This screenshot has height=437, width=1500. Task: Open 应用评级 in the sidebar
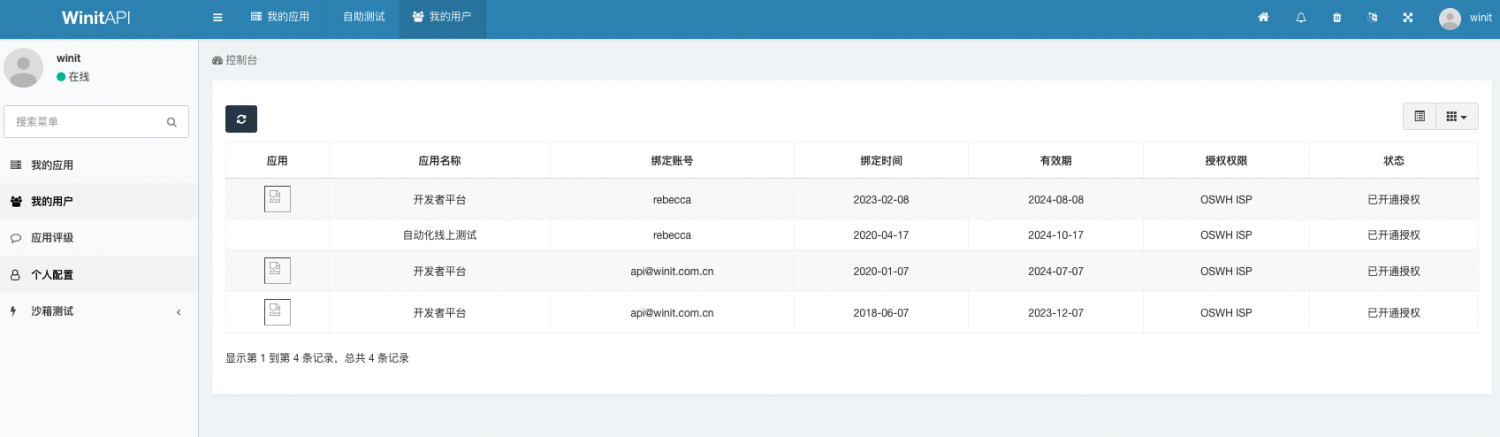[x=52, y=238]
